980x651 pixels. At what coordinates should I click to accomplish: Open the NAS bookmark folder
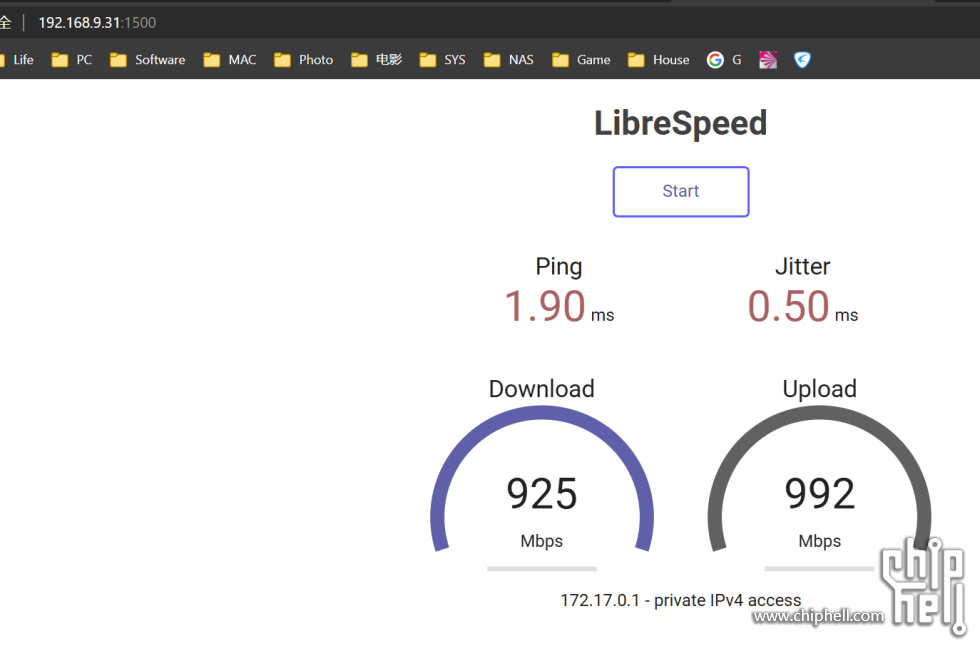(x=509, y=60)
